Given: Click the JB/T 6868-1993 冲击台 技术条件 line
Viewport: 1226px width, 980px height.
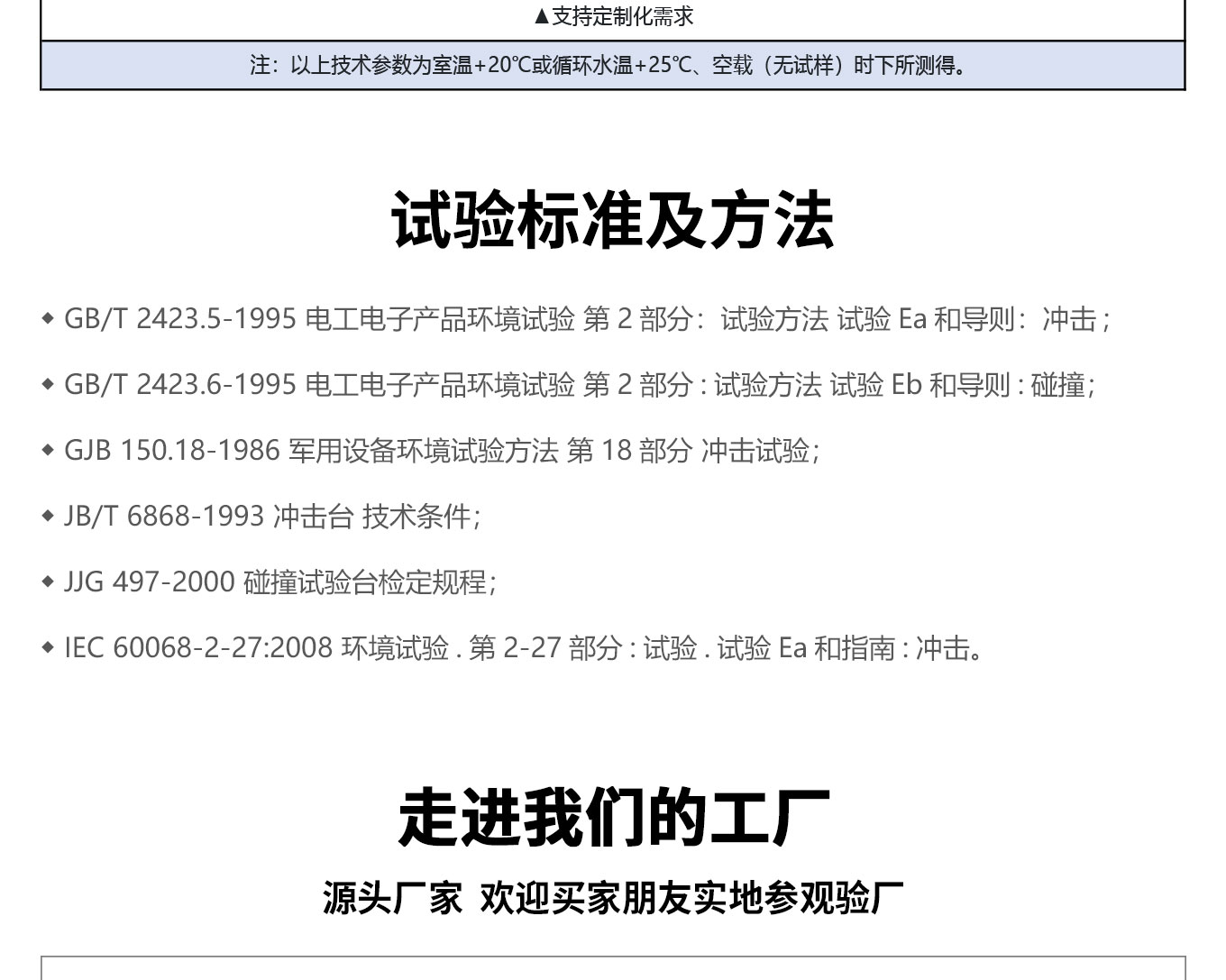Looking at the screenshot, I should click(272, 517).
